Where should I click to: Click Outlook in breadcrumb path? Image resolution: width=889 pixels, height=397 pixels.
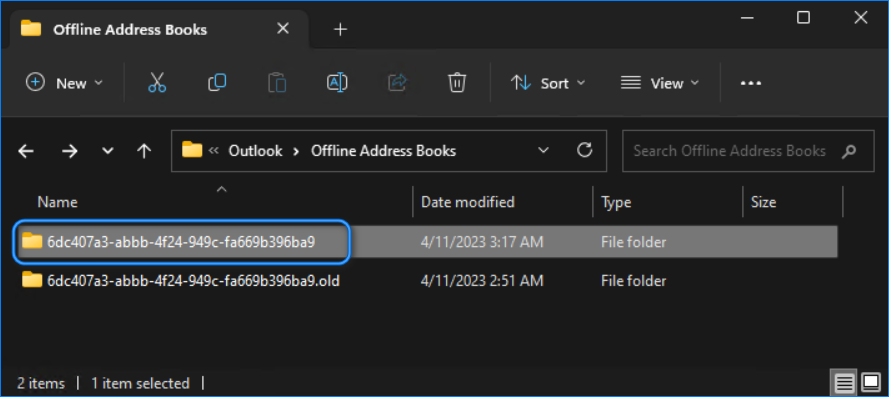coord(255,151)
